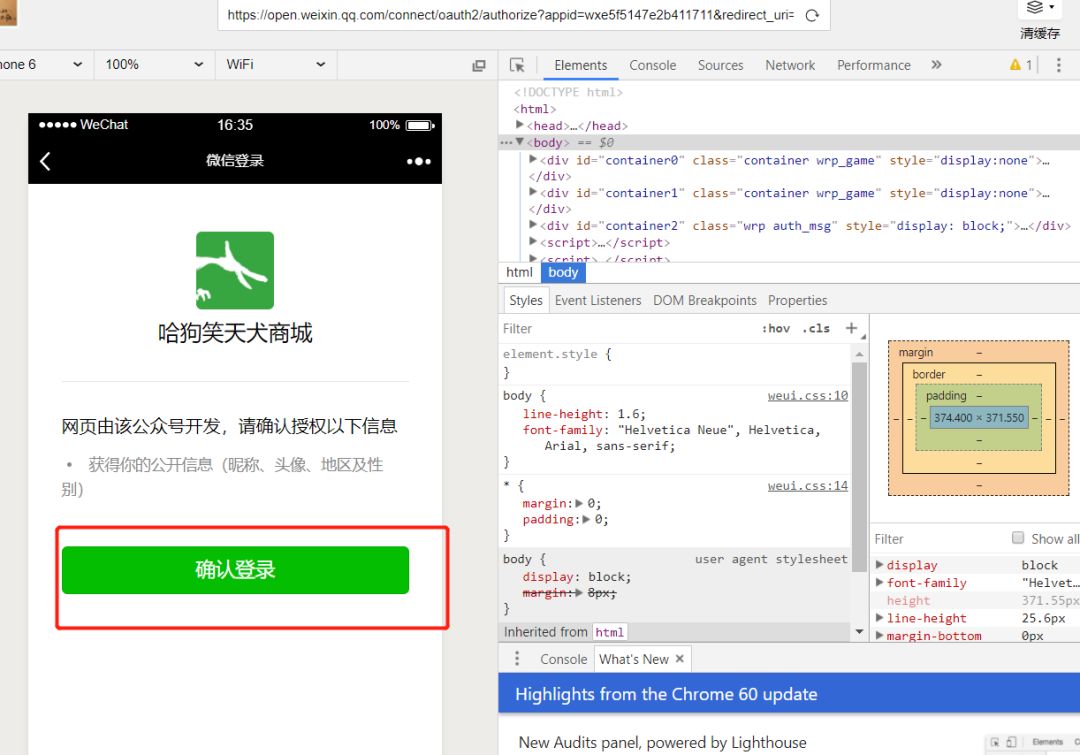Tap the back arrow in WeChat header

[x=45, y=161]
